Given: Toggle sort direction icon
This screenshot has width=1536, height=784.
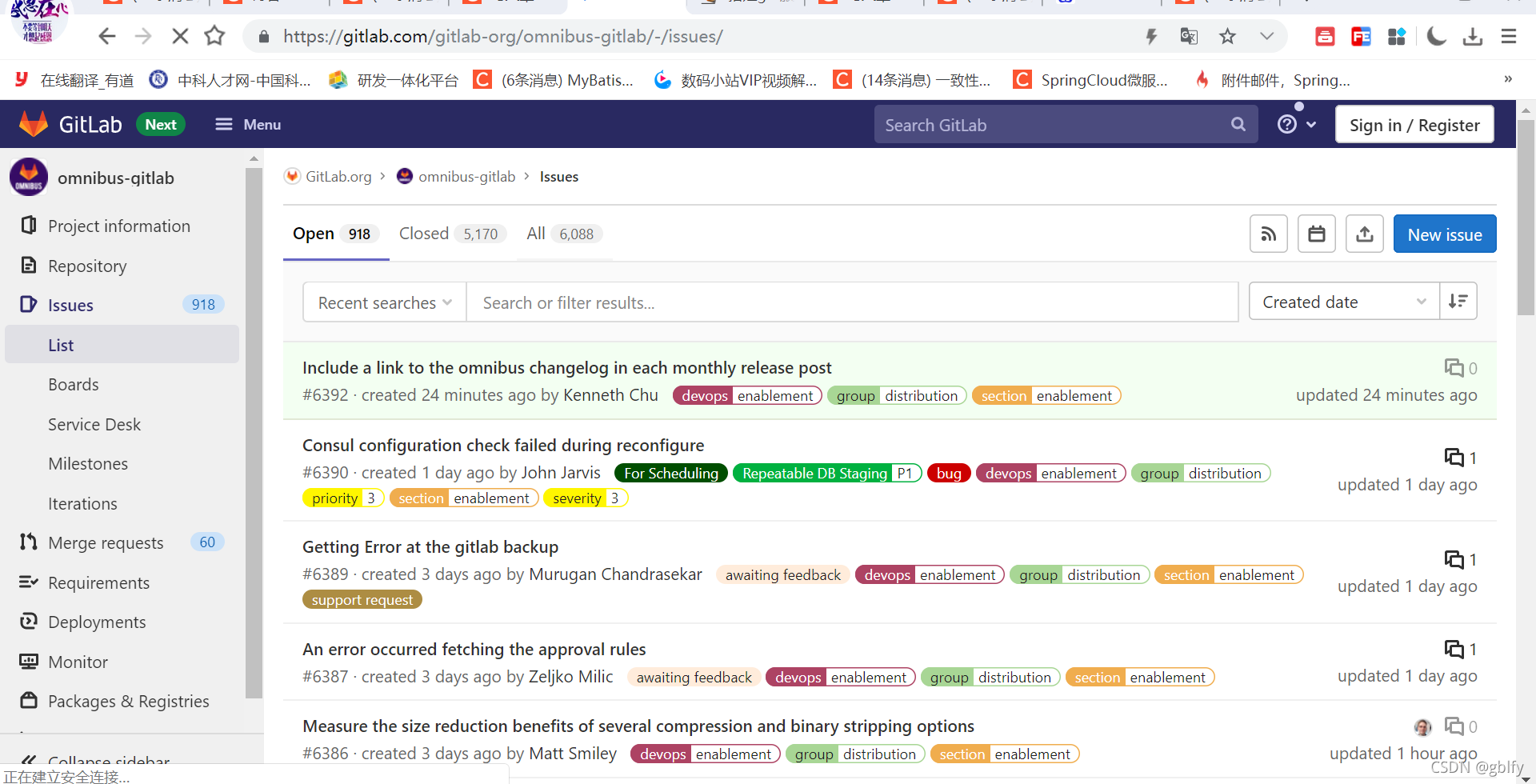Looking at the screenshot, I should tap(1458, 302).
